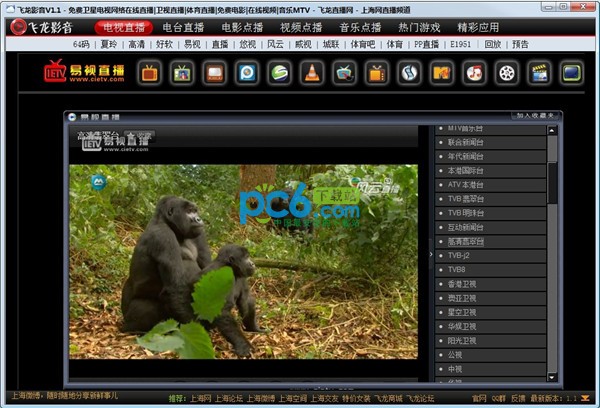The height and width of the screenshot is (408, 600).
Task: Open the 电影点播 tab
Action: 241,27
